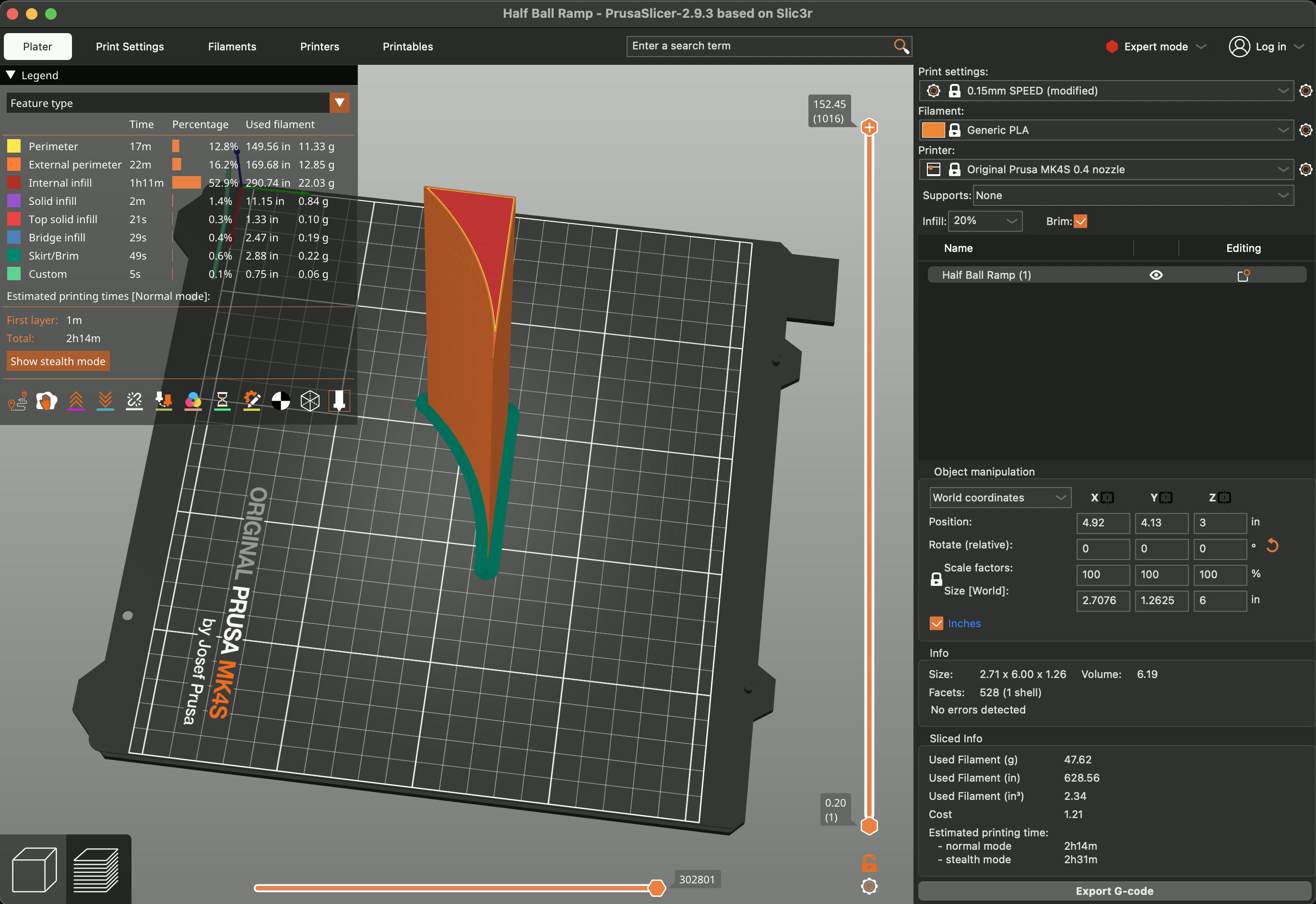Screen dimensions: 1316x904
Task: Toggle pause prints hourglass icon
Action: click(222, 401)
